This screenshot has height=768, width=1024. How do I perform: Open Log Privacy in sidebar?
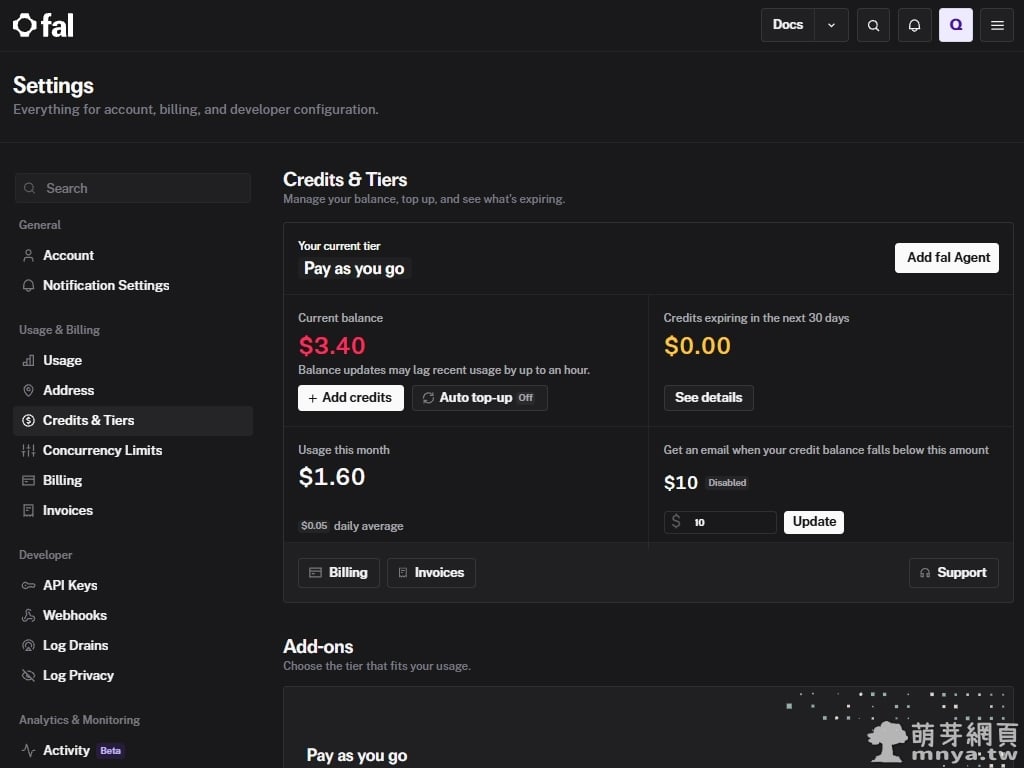tap(133, 676)
